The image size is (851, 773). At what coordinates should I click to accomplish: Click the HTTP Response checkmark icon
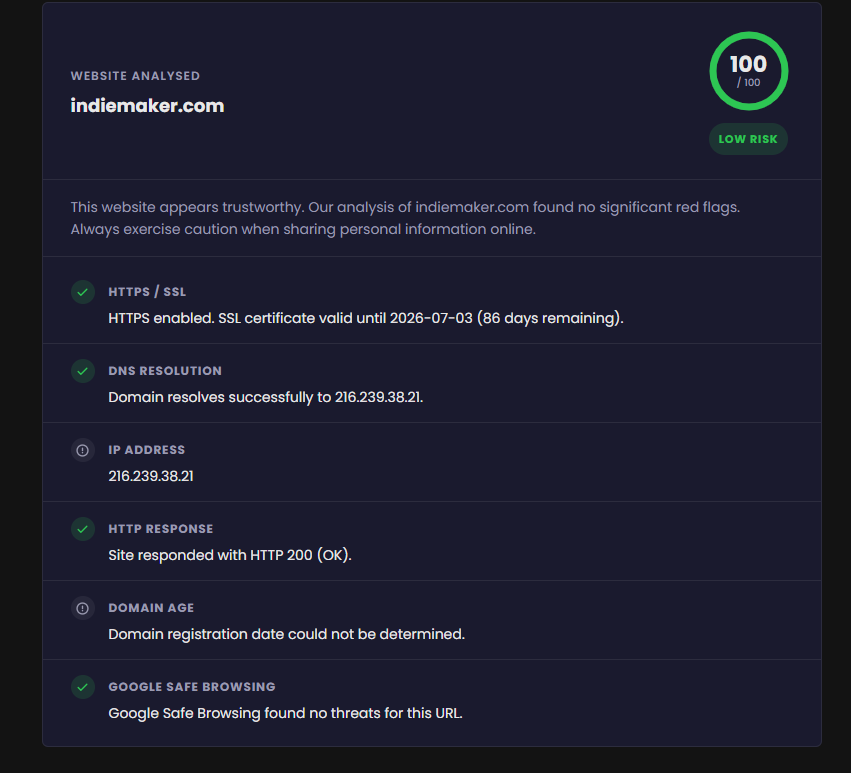[x=83, y=529]
